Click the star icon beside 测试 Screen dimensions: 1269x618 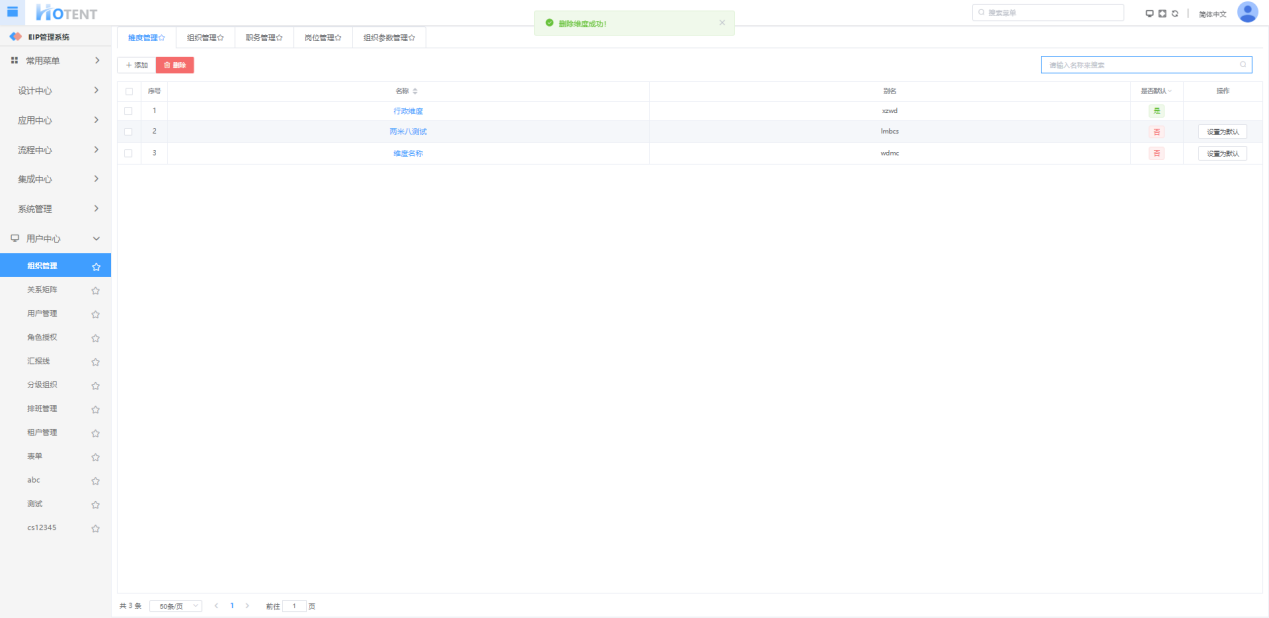[96, 505]
